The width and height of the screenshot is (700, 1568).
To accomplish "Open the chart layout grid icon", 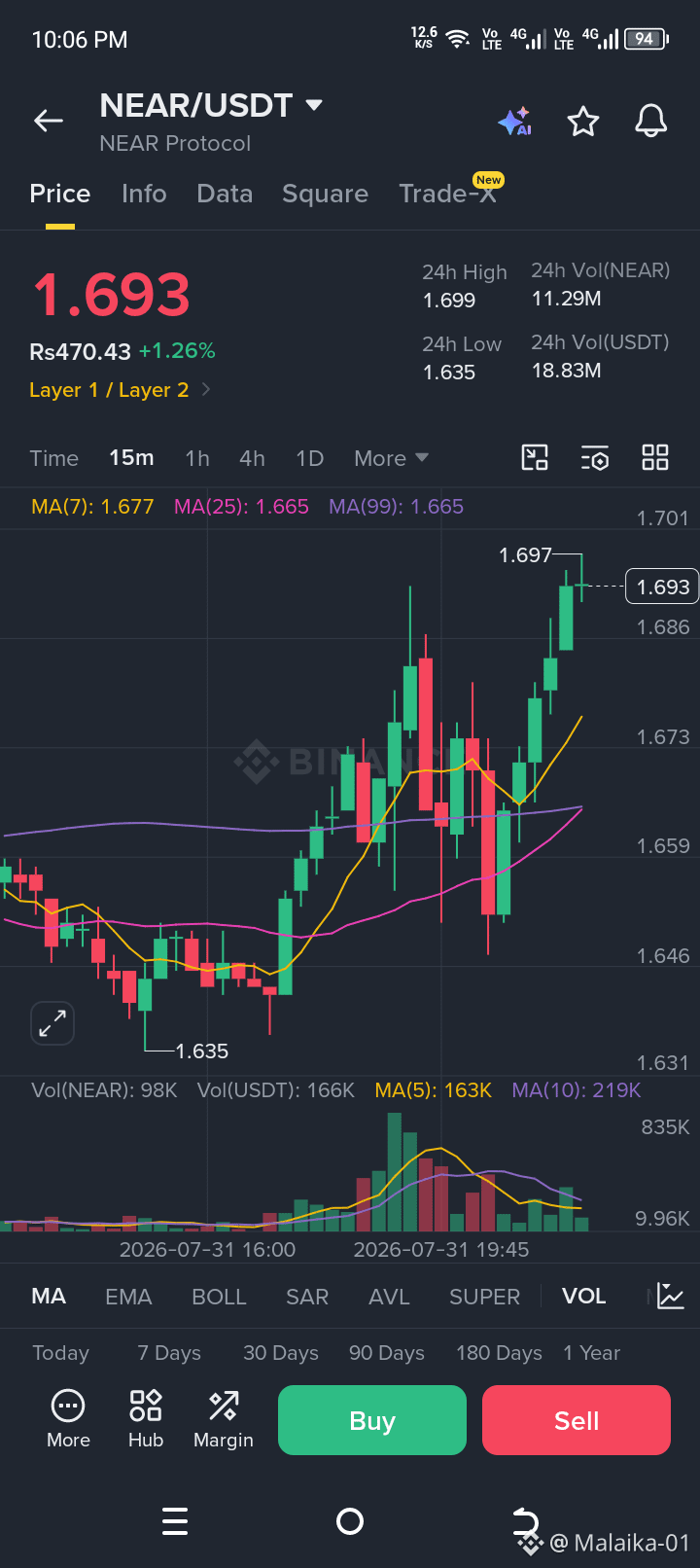I will coord(655,457).
